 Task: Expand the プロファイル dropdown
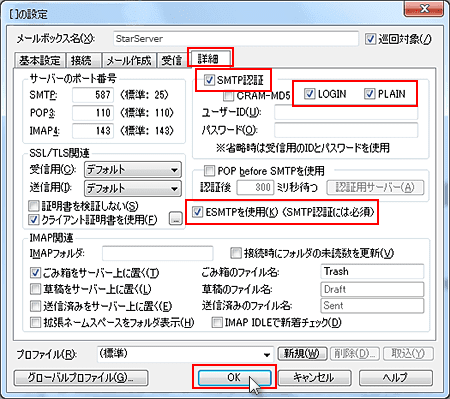point(185,354)
